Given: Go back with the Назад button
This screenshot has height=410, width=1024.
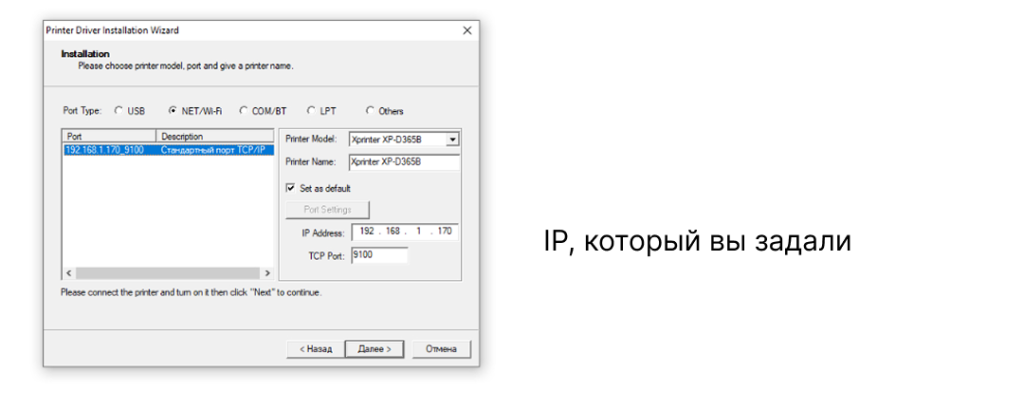Looking at the screenshot, I should 313,349.
